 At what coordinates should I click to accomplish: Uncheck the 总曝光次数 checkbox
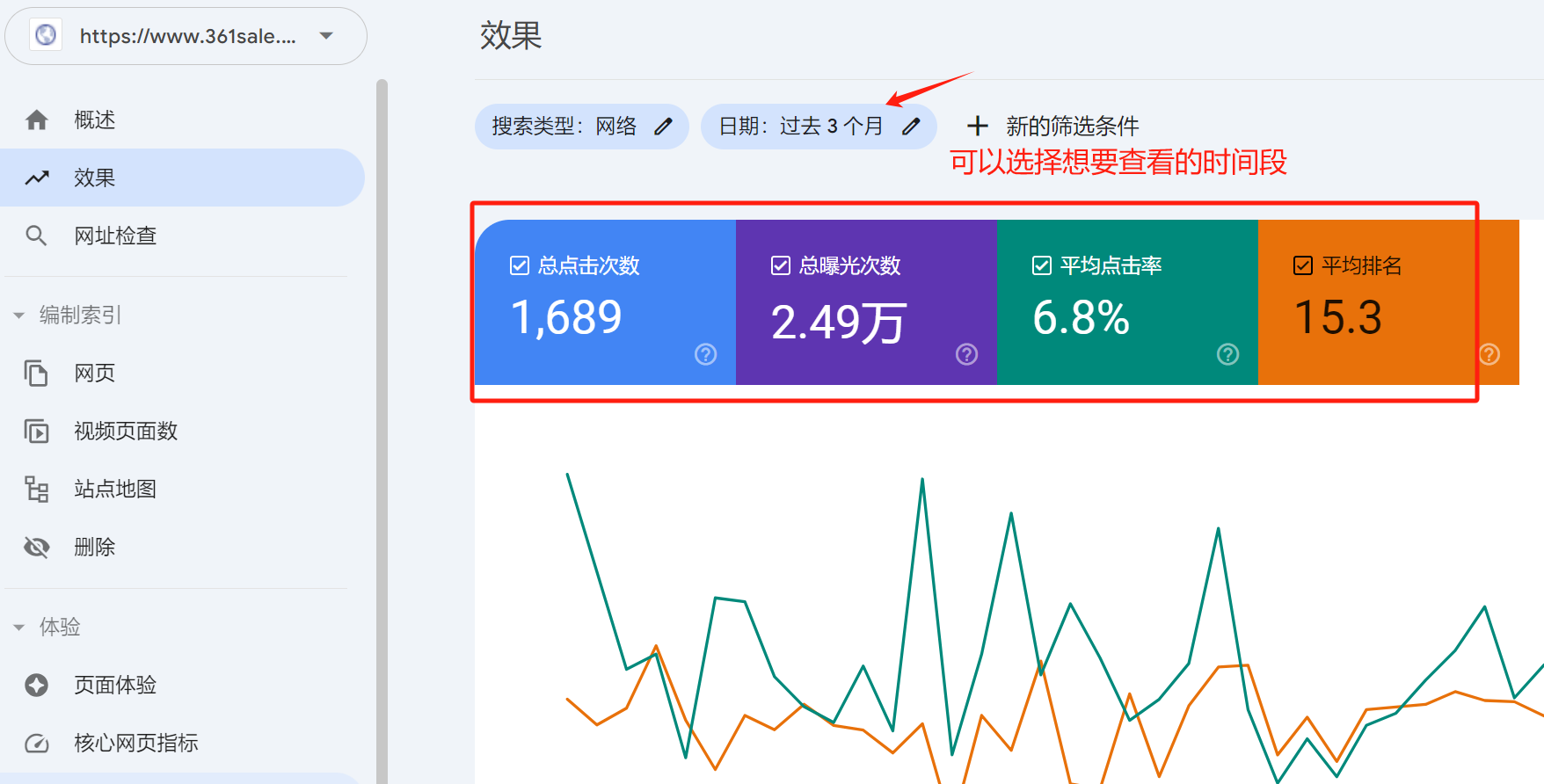tap(781, 265)
